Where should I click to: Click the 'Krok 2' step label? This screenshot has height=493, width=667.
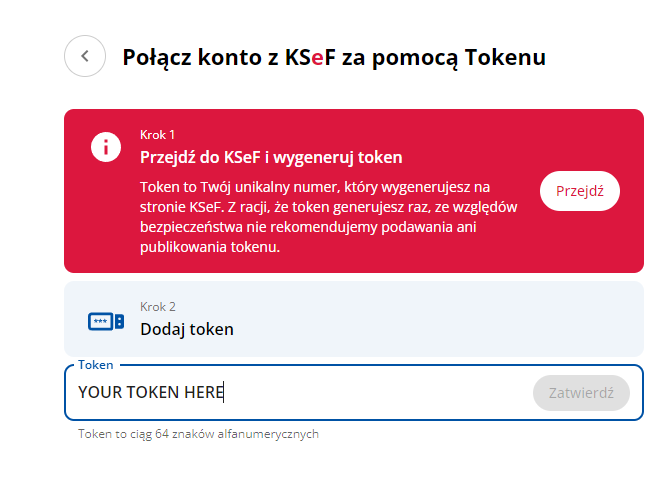[158, 307]
